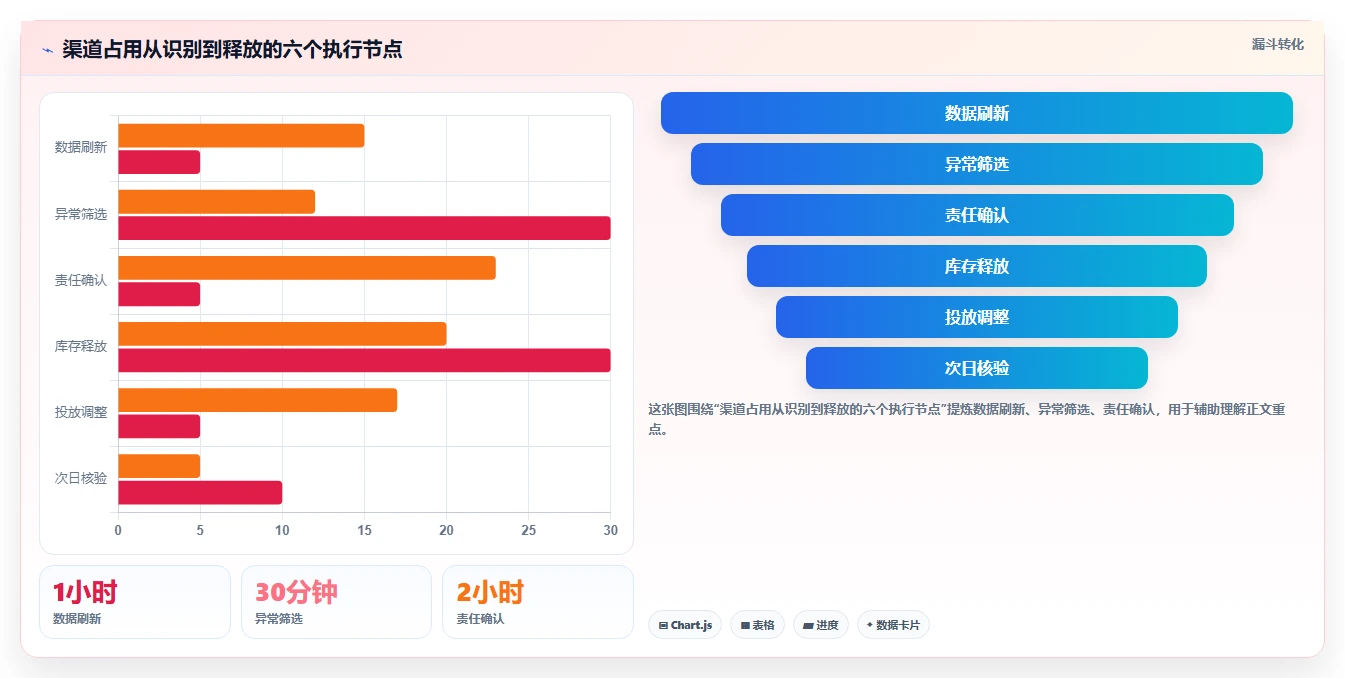Click the red bar for 异常筛选
Viewport: 1345px width, 678px height.
point(364,228)
